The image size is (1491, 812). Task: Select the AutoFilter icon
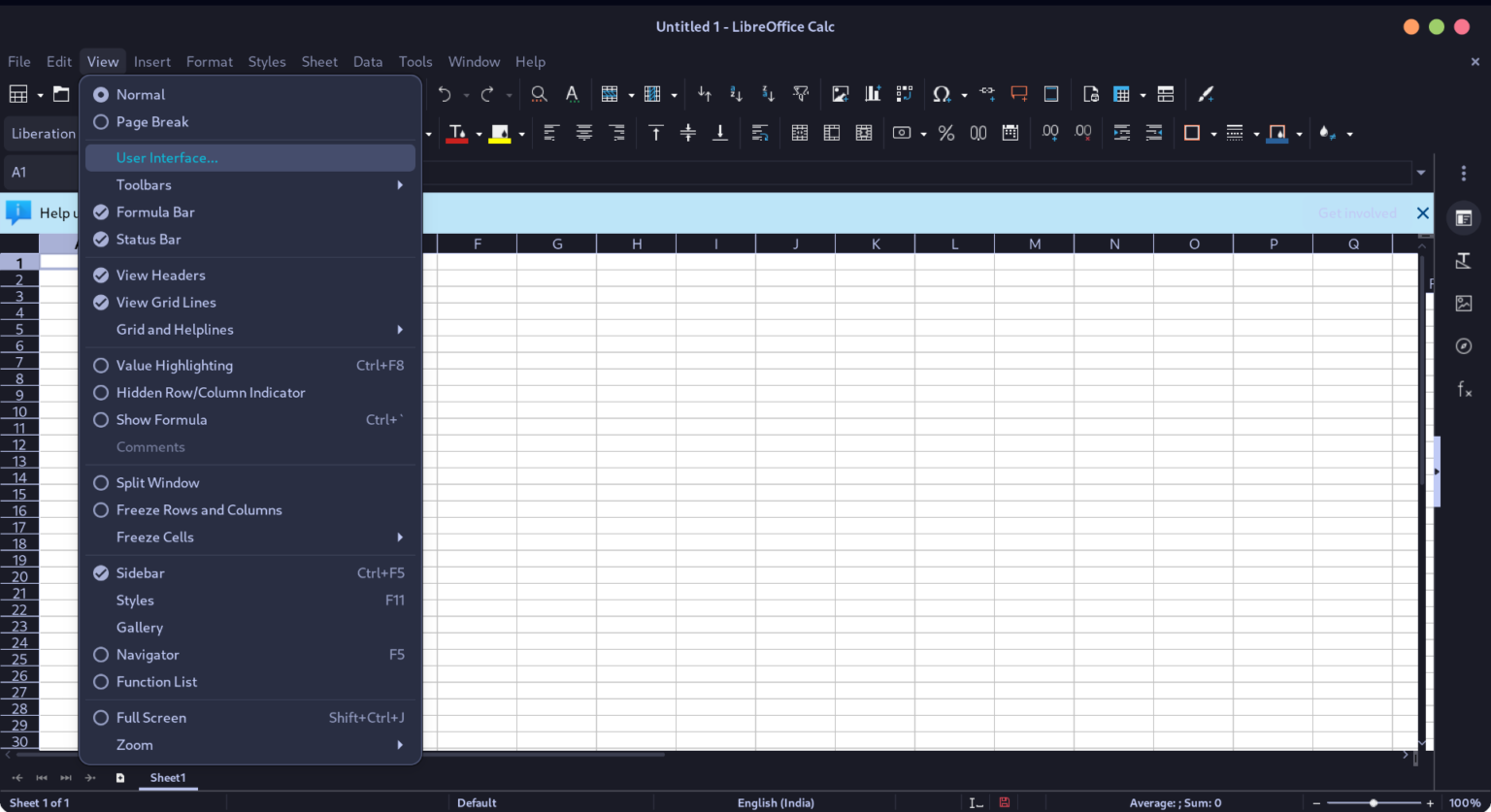tap(801, 93)
